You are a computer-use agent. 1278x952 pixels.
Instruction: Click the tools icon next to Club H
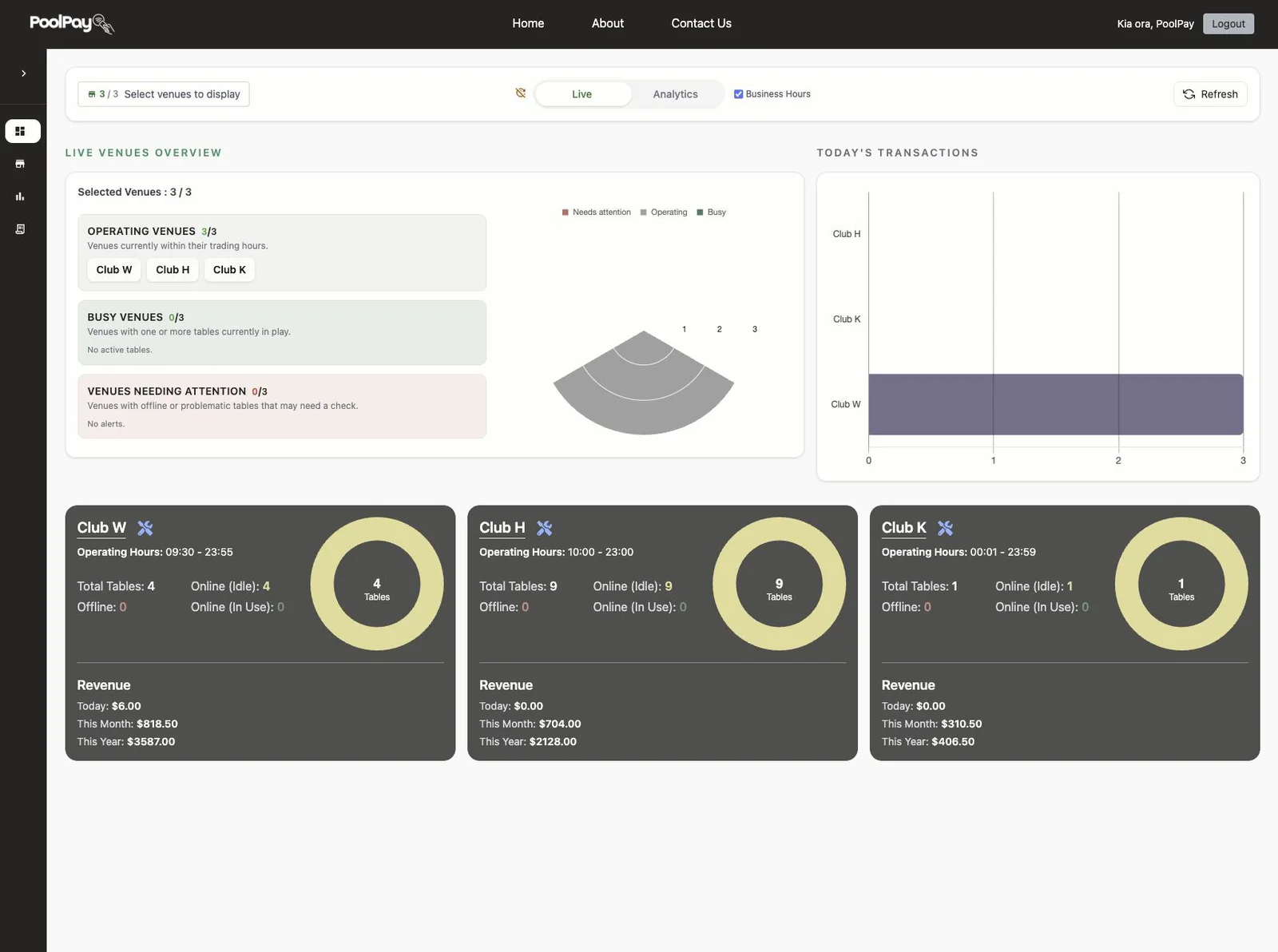click(x=545, y=528)
